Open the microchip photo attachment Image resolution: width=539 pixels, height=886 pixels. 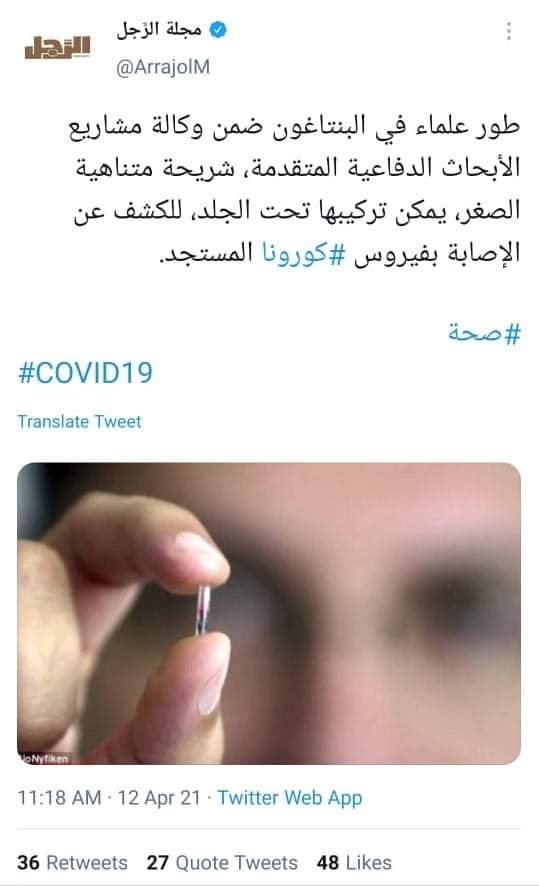point(269,613)
